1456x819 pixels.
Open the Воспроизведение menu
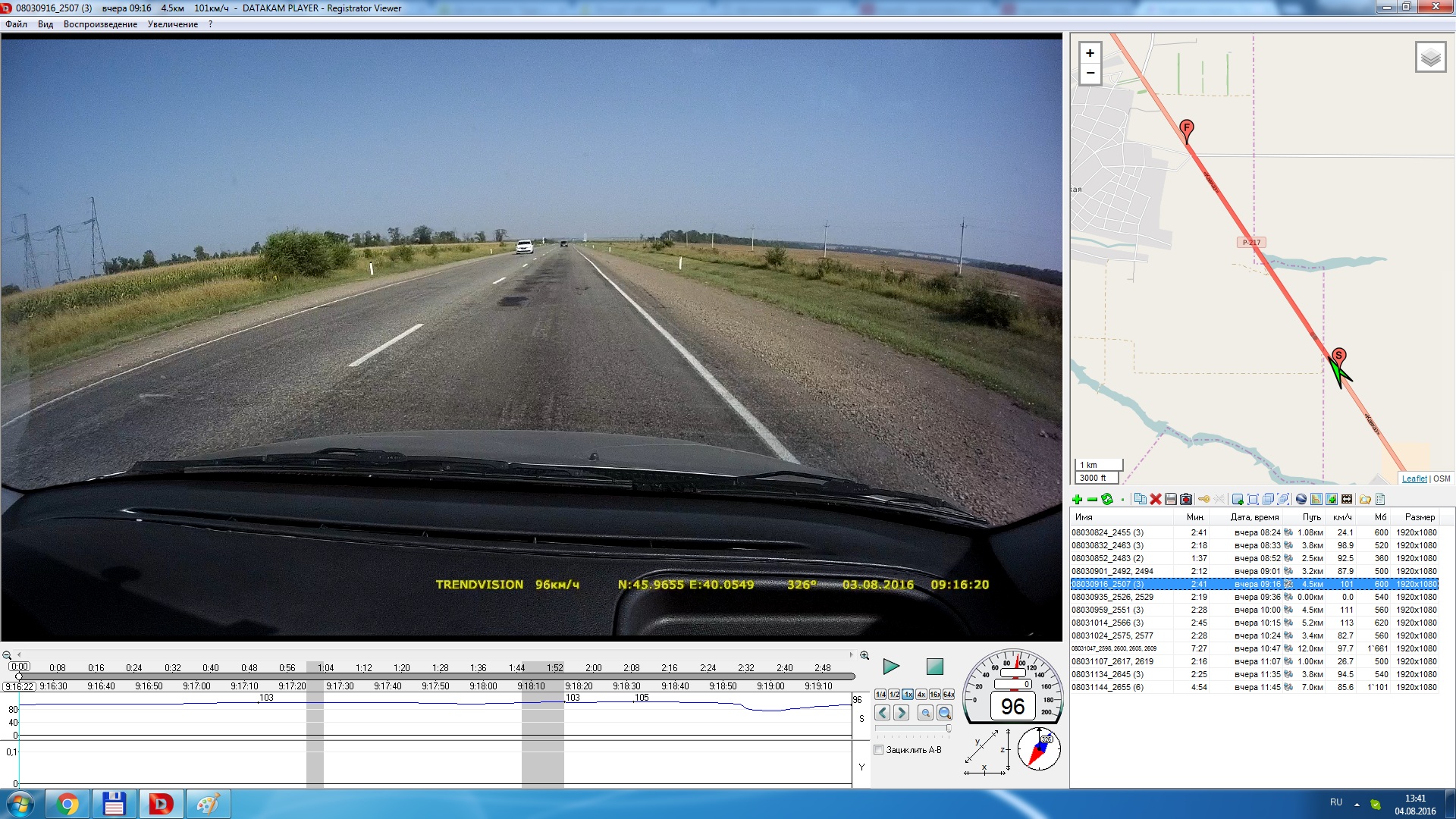(x=100, y=24)
